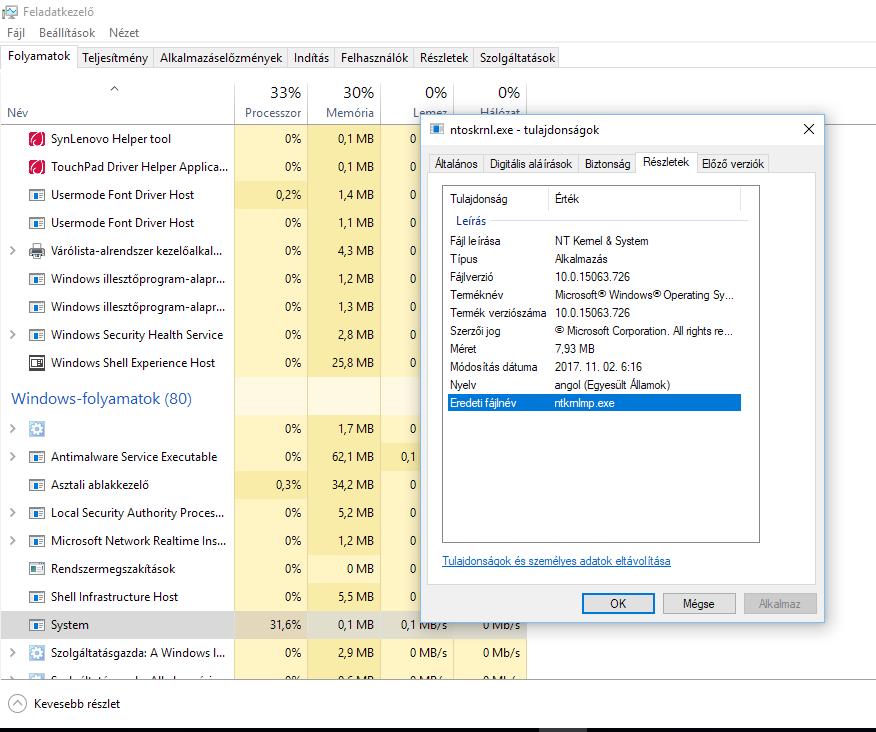Image resolution: width=876 pixels, height=732 pixels.
Task: Click the Kevesebb részlet collapse arrow icon
Action: pos(17,704)
